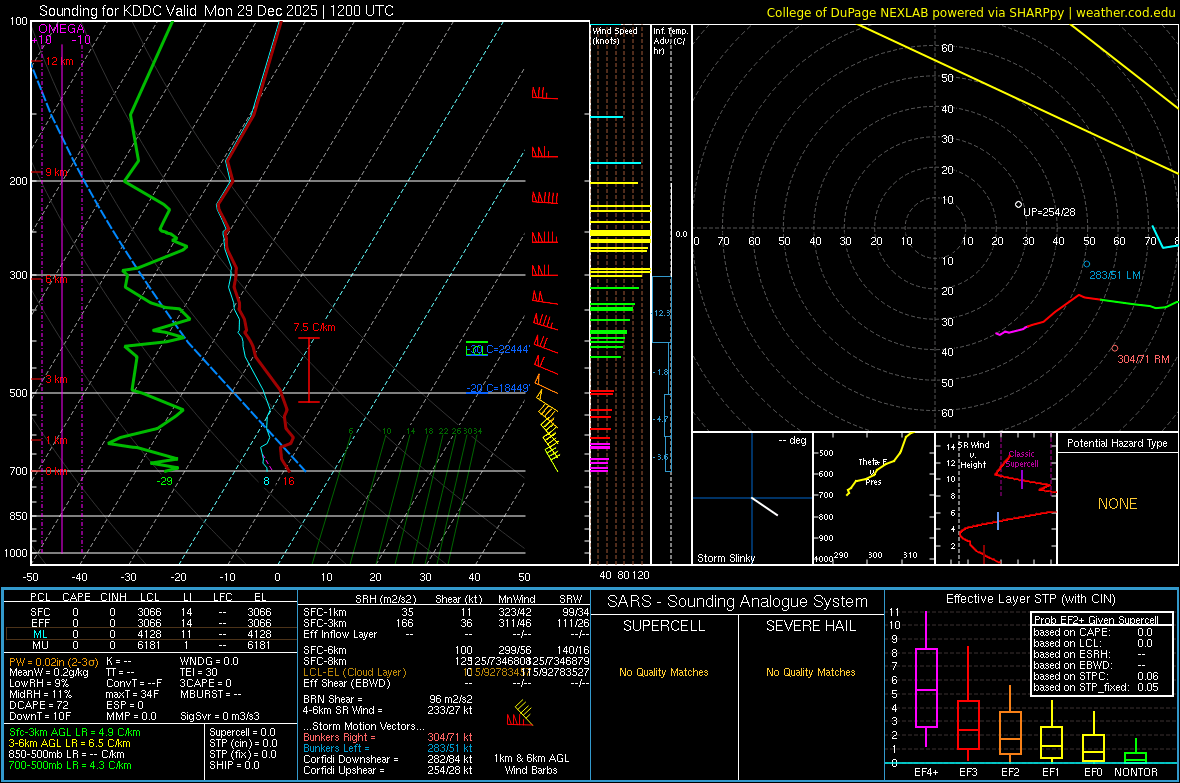Click the Corfidi Upshear = 254/28 kt line
1180x783 pixels.
click(388, 770)
